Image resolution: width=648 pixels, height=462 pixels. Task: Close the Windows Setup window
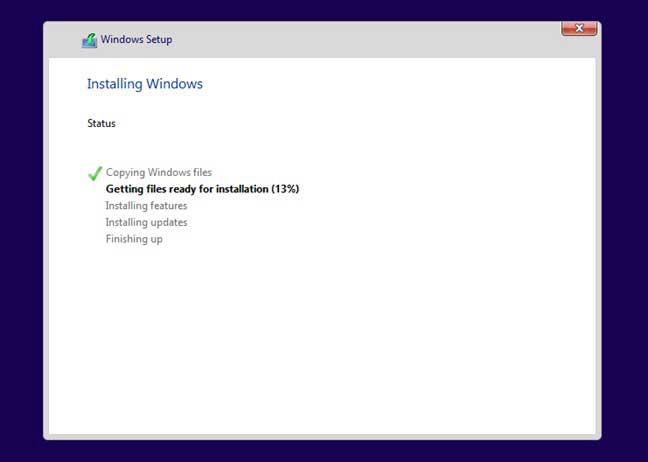click(579, 29)
